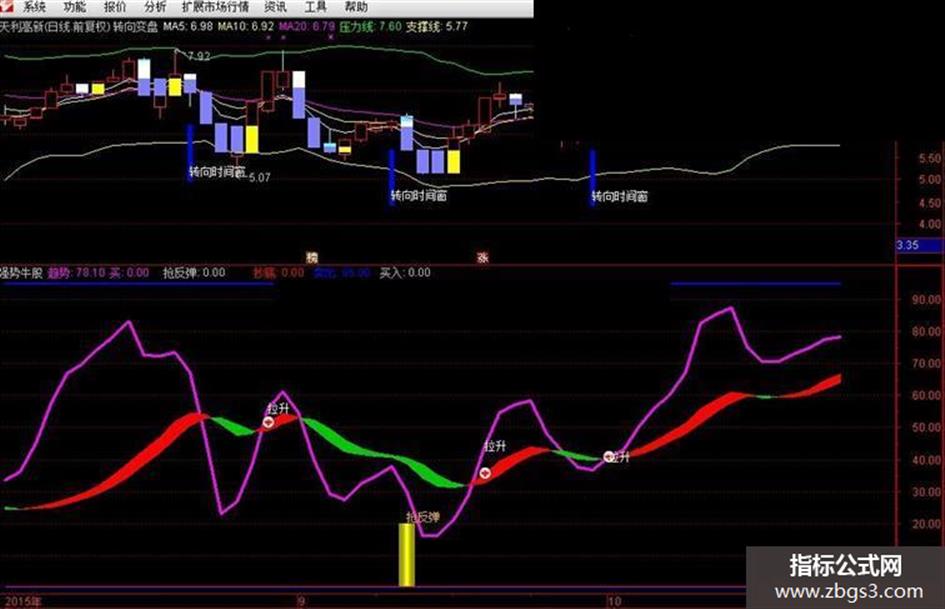Click the 4.00 price axis value
The width and height of the screenshot is (945, 609).
(x=929, y=224)
